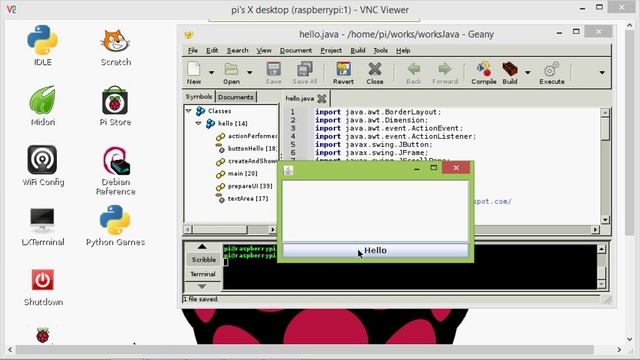Viewport: 640px width, 360px height.
Task: Revert the file using Revert icon
Action: [343, 73]
